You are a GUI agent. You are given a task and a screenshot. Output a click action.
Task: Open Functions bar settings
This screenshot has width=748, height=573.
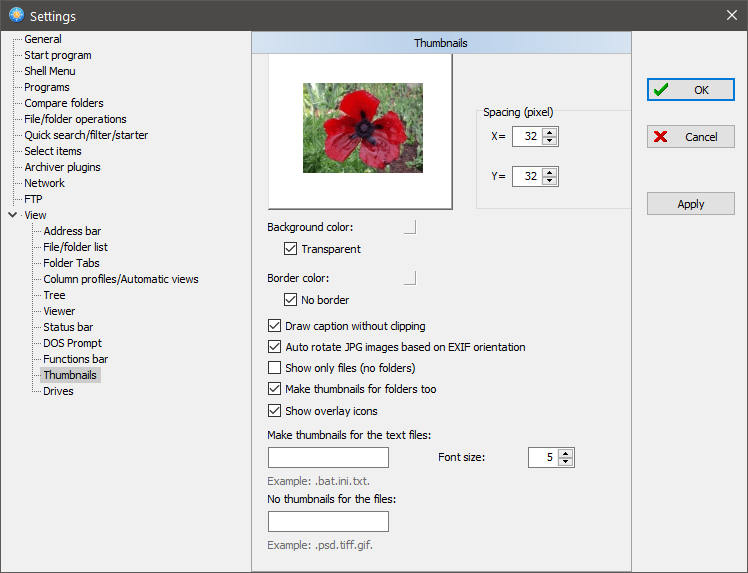click(x=75, y=359)
